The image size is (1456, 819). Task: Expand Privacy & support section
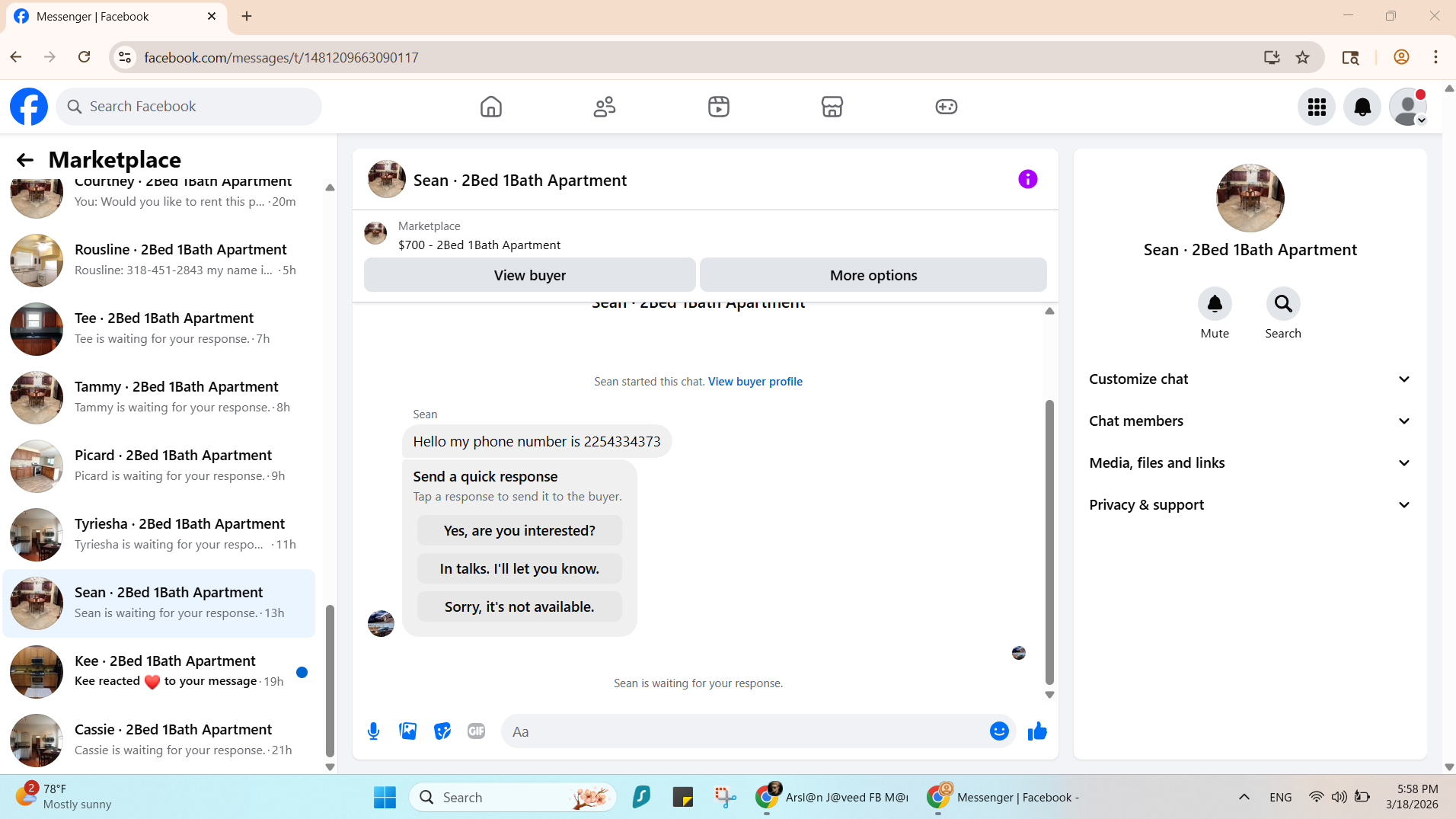[1250, 505]
